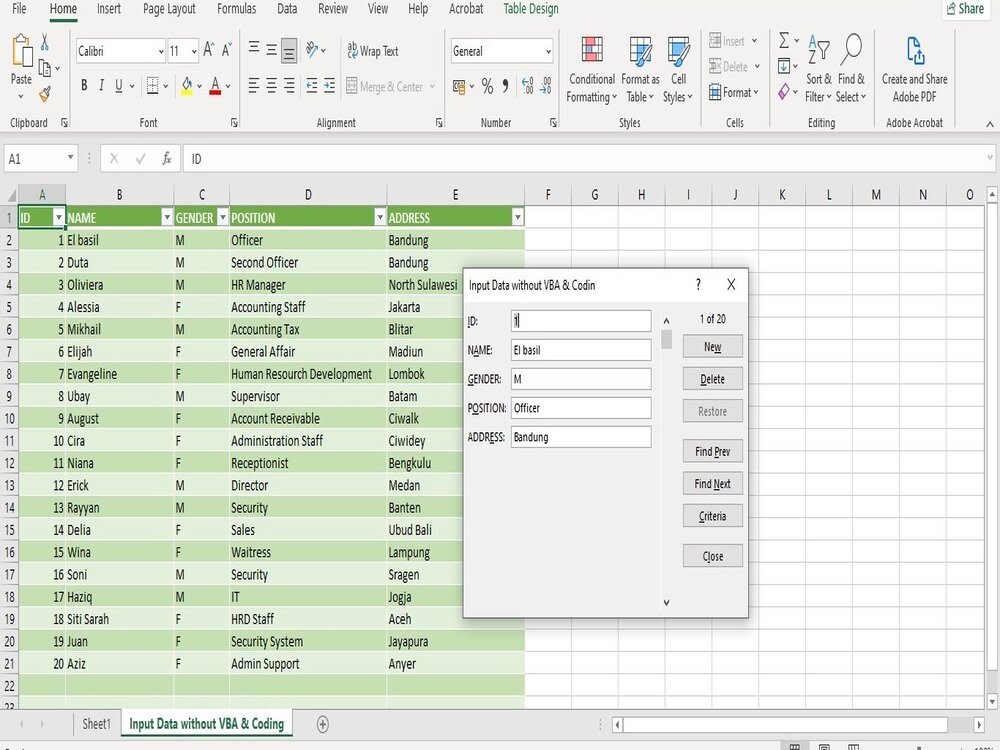Click Find Prev in data form
This screenshot has height=750, width=1000.
(x=712, y=451)
